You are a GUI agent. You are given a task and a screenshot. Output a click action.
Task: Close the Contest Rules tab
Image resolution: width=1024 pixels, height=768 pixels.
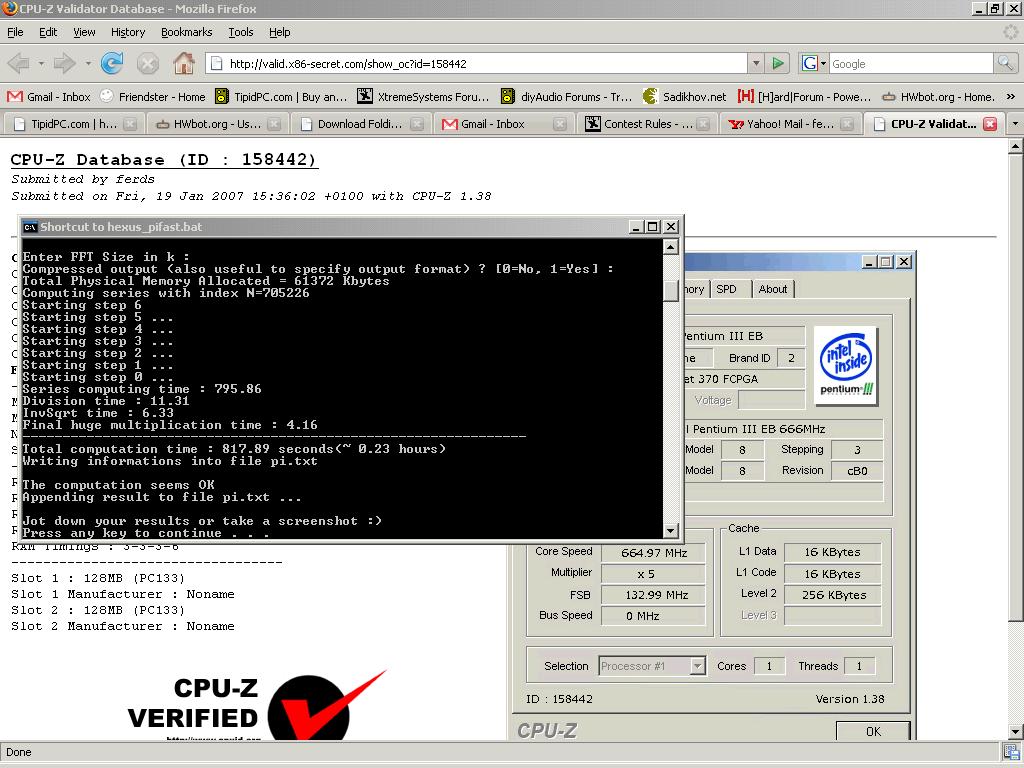(703, 124)
